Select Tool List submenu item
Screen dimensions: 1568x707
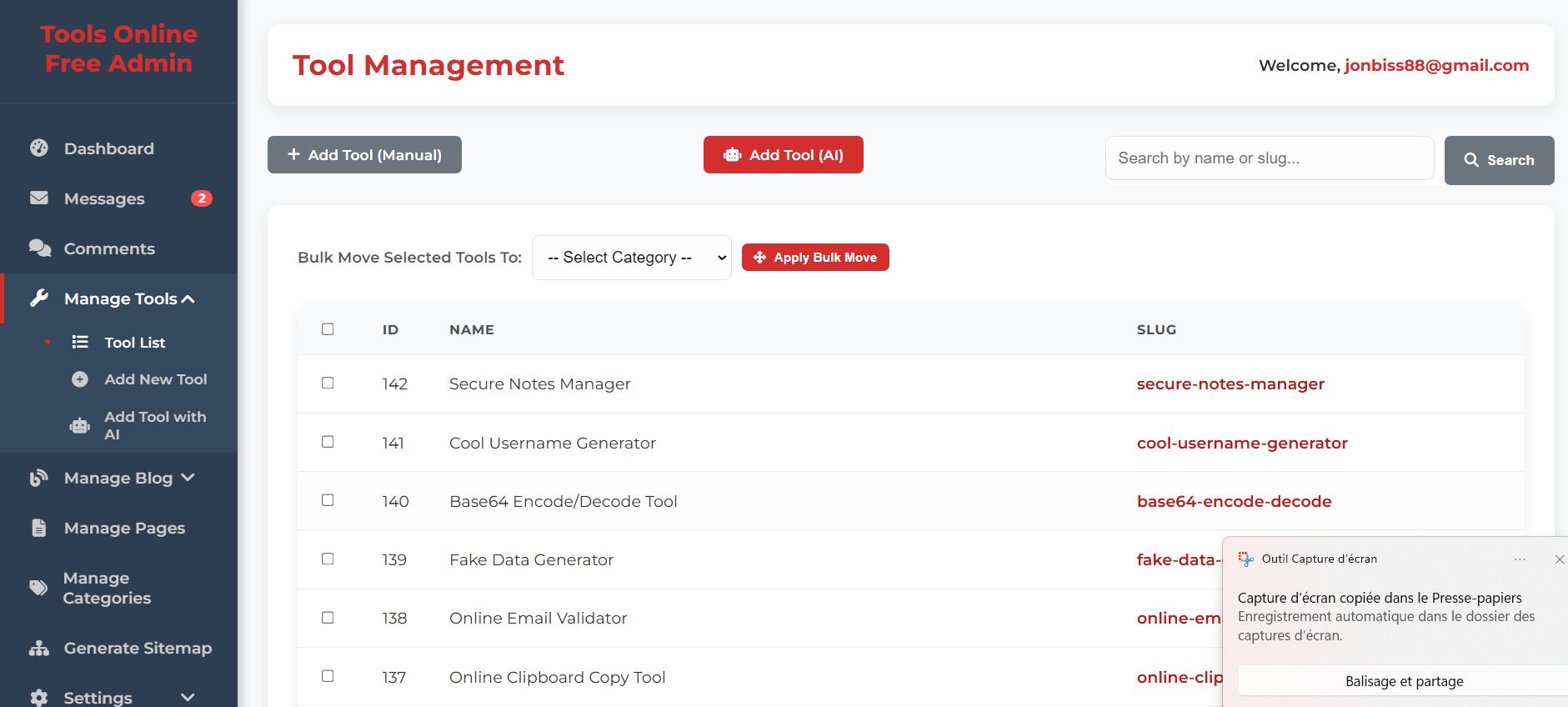[x=135, y=343]
